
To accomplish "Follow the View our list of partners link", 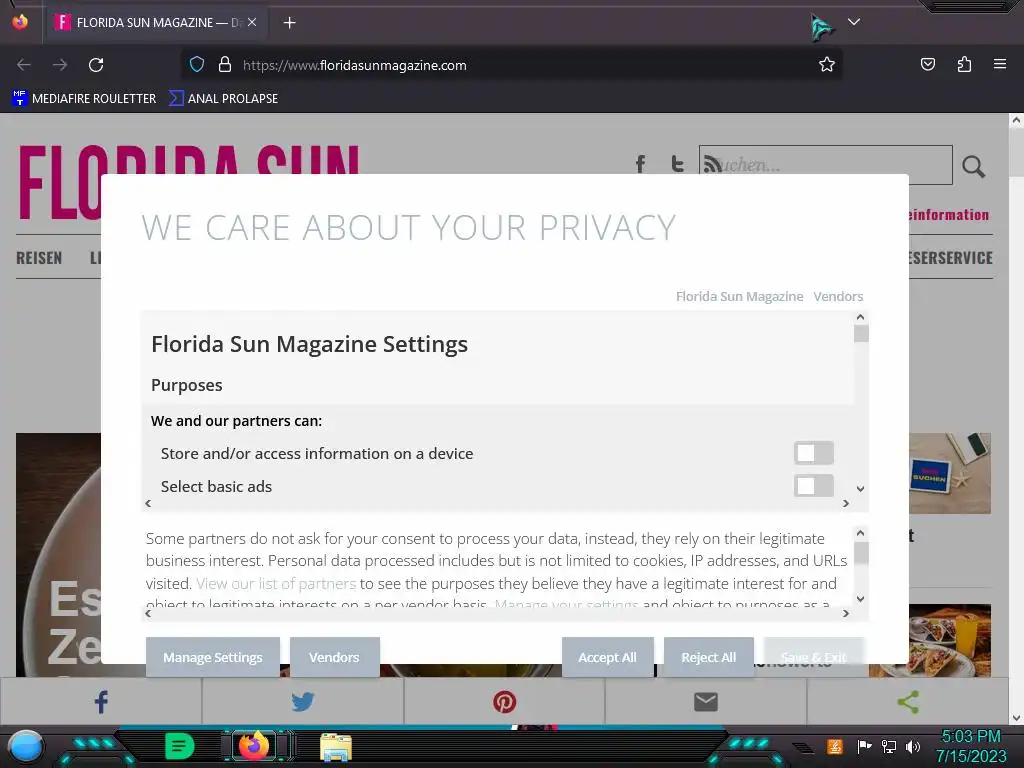I will pyautogui.click(x=276, y=583).
